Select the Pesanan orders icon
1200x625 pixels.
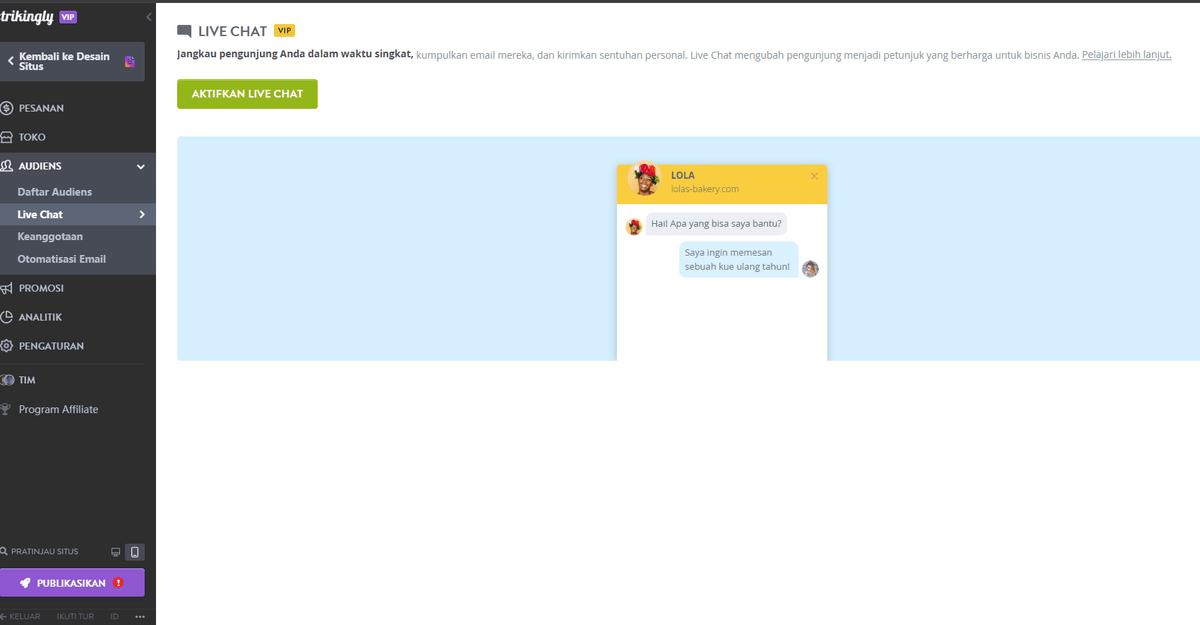tap(9, 106)
